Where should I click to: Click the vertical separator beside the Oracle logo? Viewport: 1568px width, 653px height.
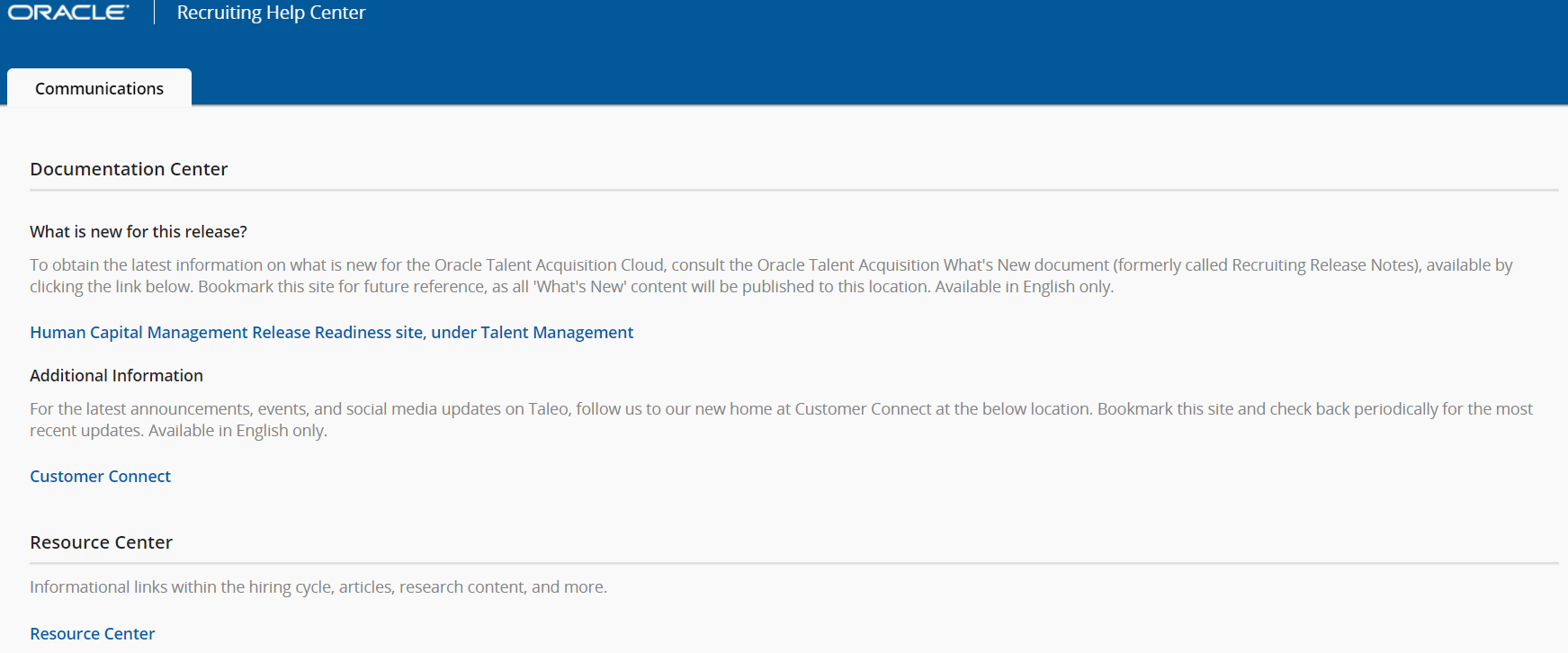pos(155,13)
